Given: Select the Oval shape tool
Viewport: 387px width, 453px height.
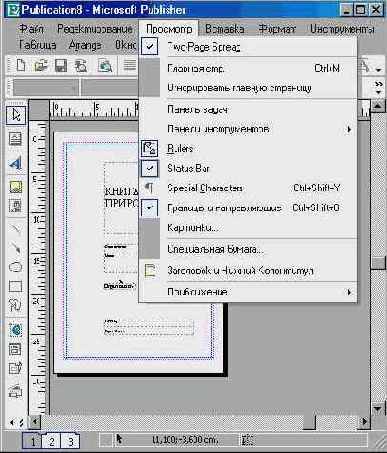Looking at the screenshot, I should (x=16, y=267).
